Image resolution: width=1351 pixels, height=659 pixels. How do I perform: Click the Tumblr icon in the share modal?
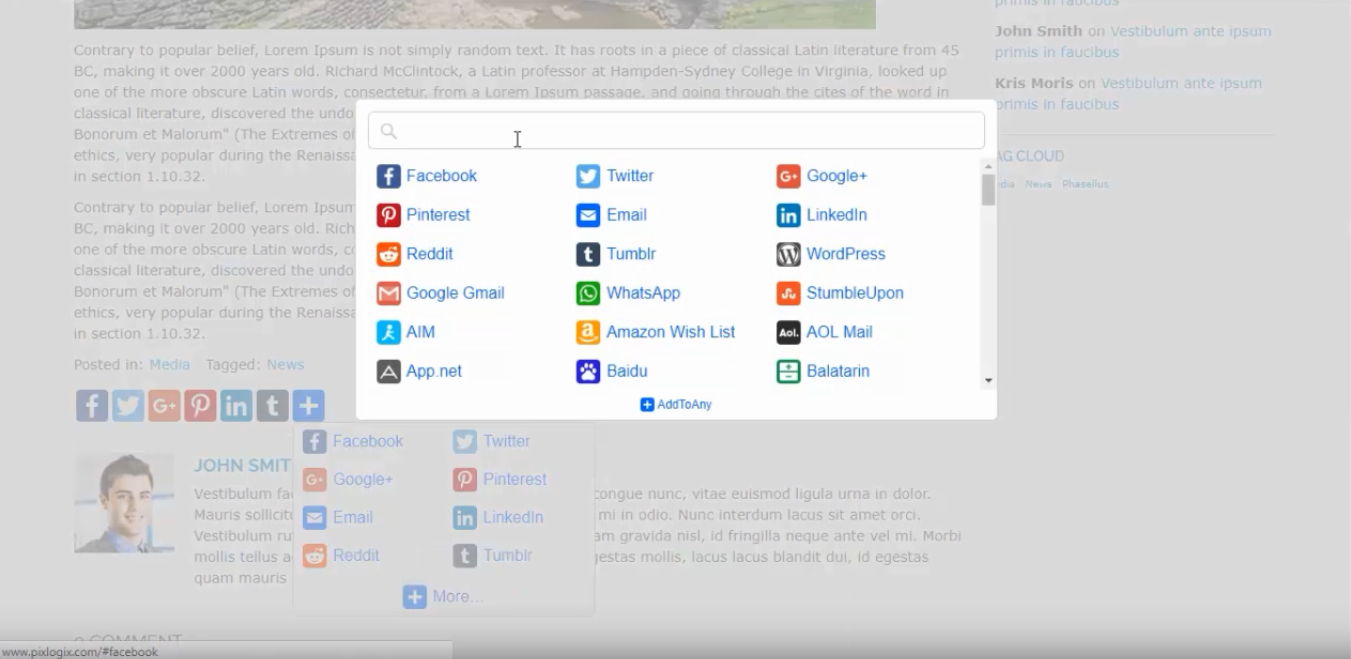[x=588, y=254]
